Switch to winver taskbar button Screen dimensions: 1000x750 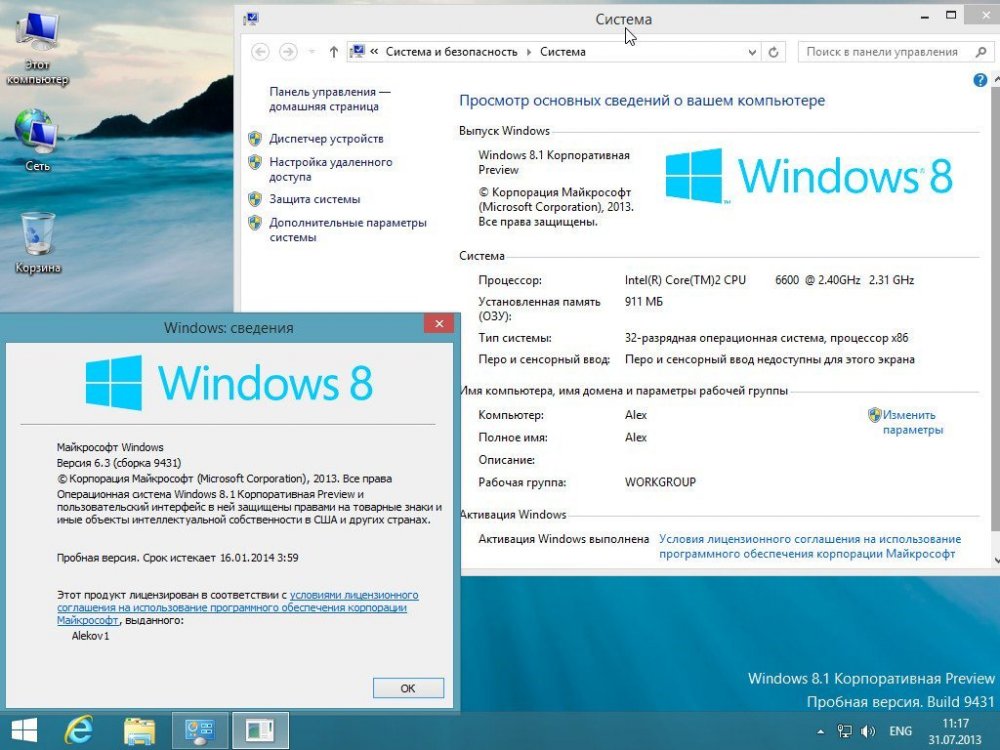(x=260, y=731)
